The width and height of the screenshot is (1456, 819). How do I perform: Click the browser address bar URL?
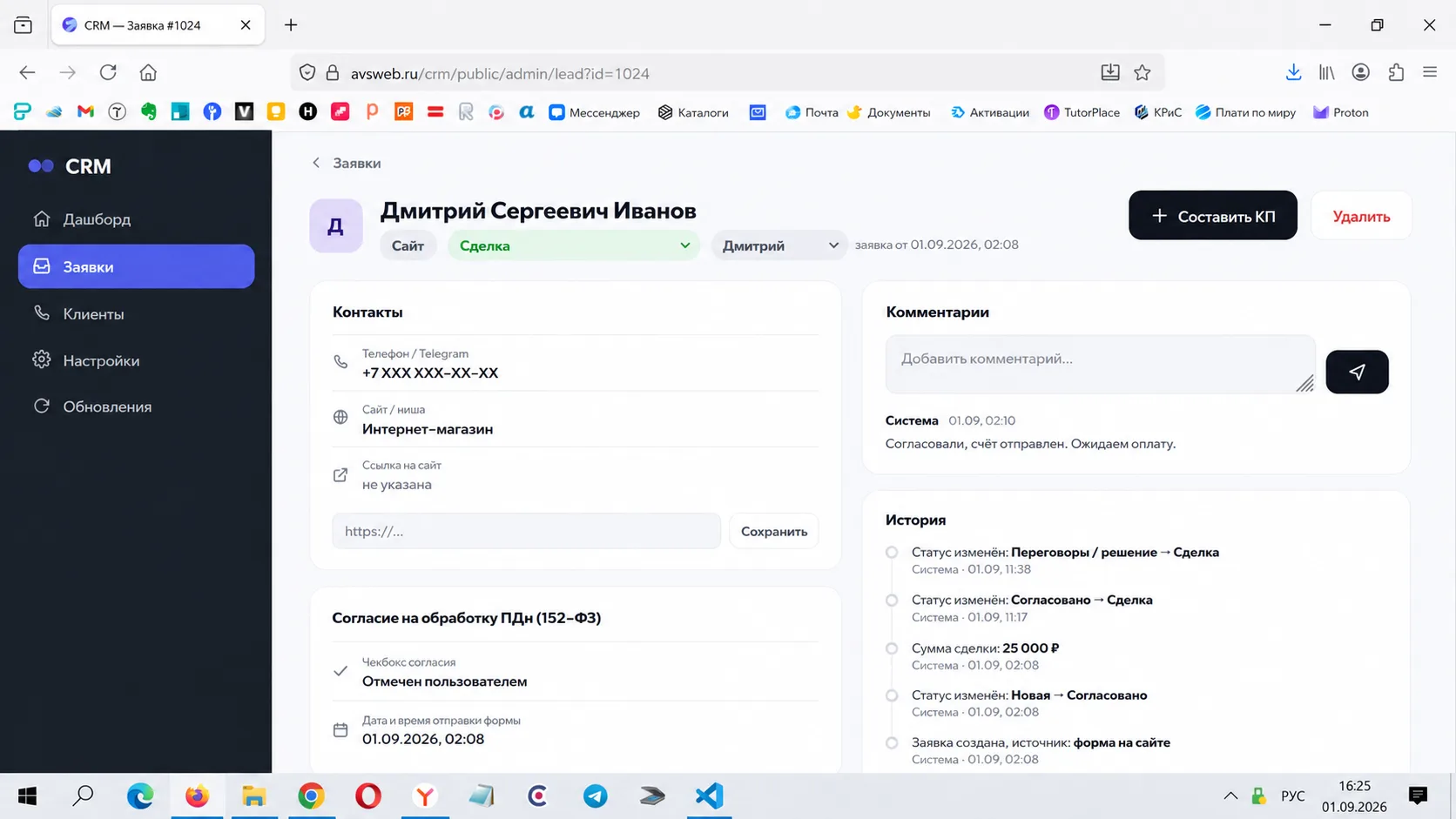(x=500, y=74)
